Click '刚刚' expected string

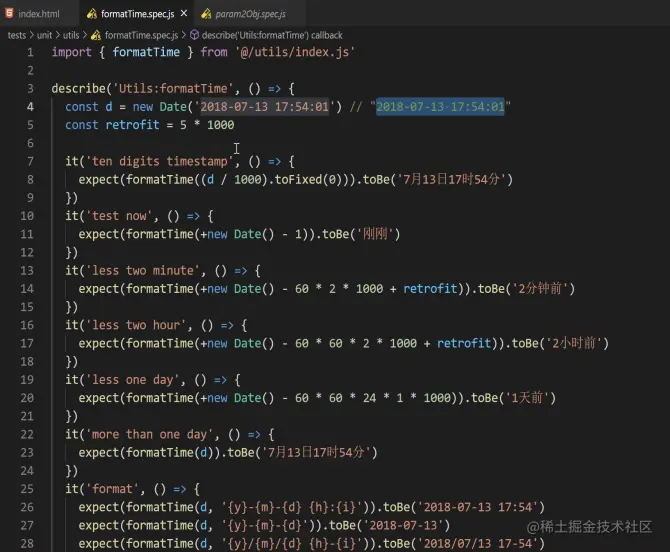[x=375, y=234]
